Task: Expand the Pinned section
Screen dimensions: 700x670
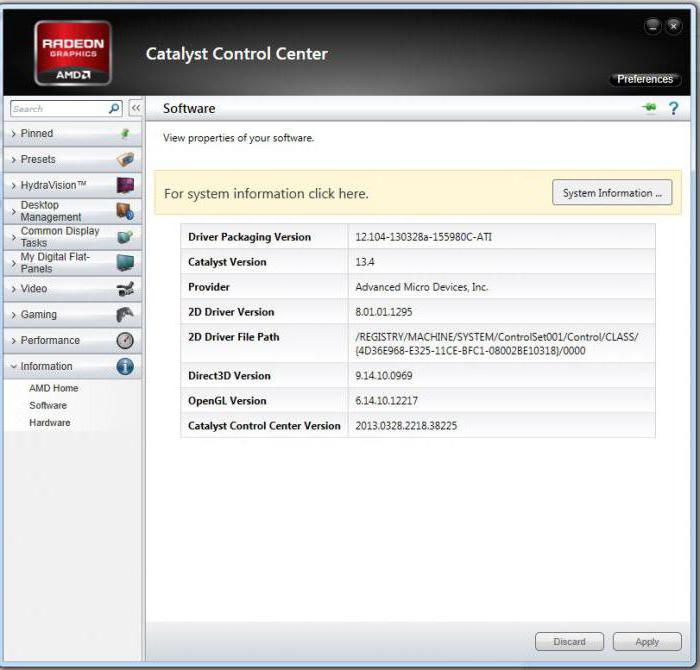Action: tap(72, 133)
